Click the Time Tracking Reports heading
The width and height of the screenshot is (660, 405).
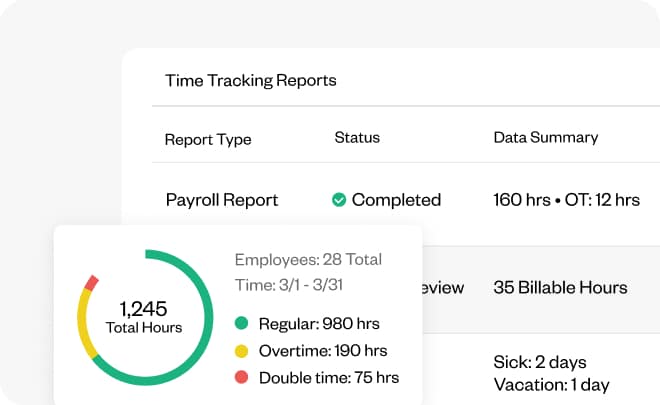[250, 80]
